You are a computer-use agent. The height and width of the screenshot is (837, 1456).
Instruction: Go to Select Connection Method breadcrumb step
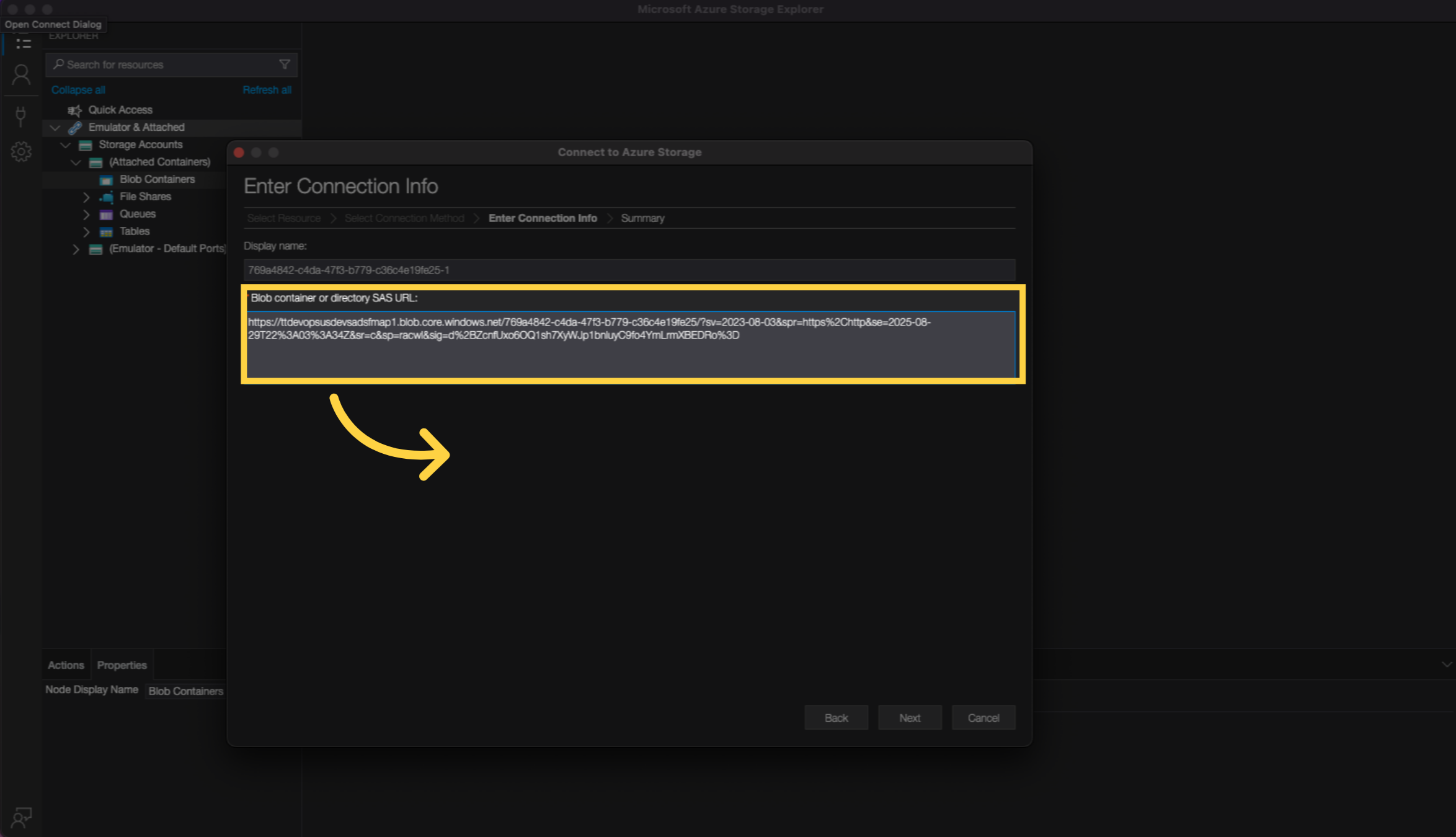(404, 218)
